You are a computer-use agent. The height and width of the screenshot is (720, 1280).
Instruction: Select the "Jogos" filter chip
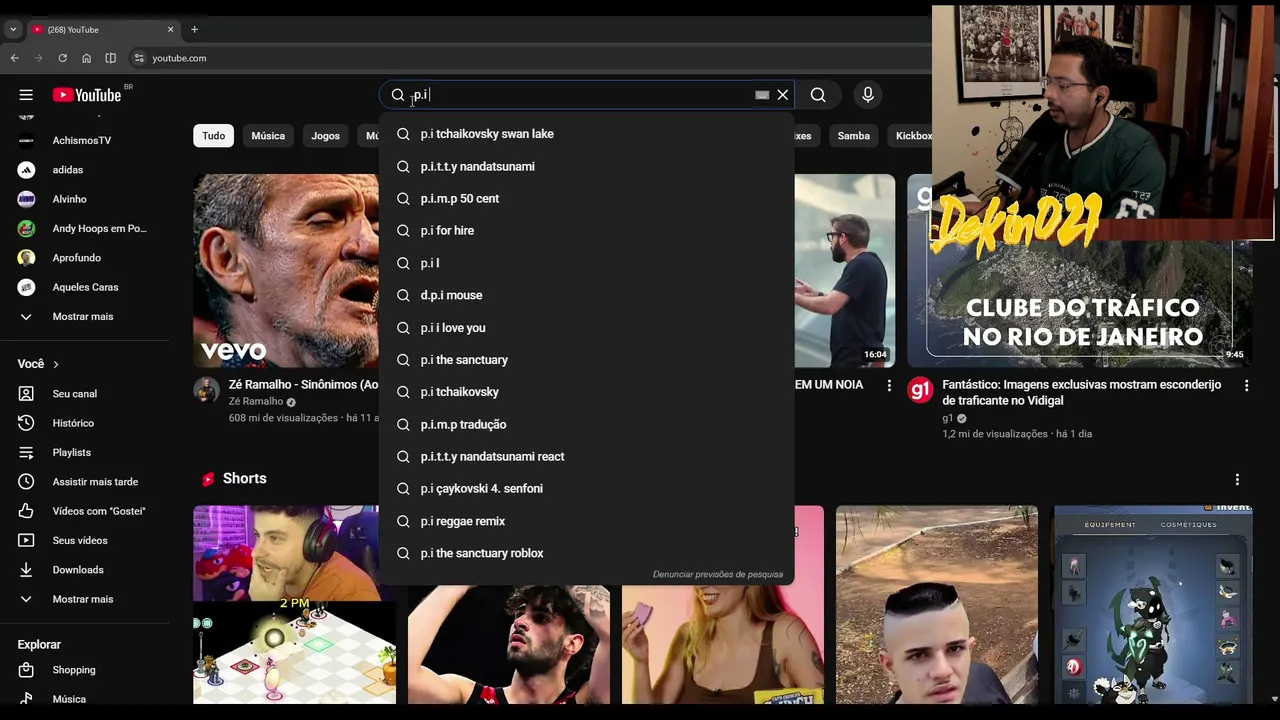(x=325, y=136)
